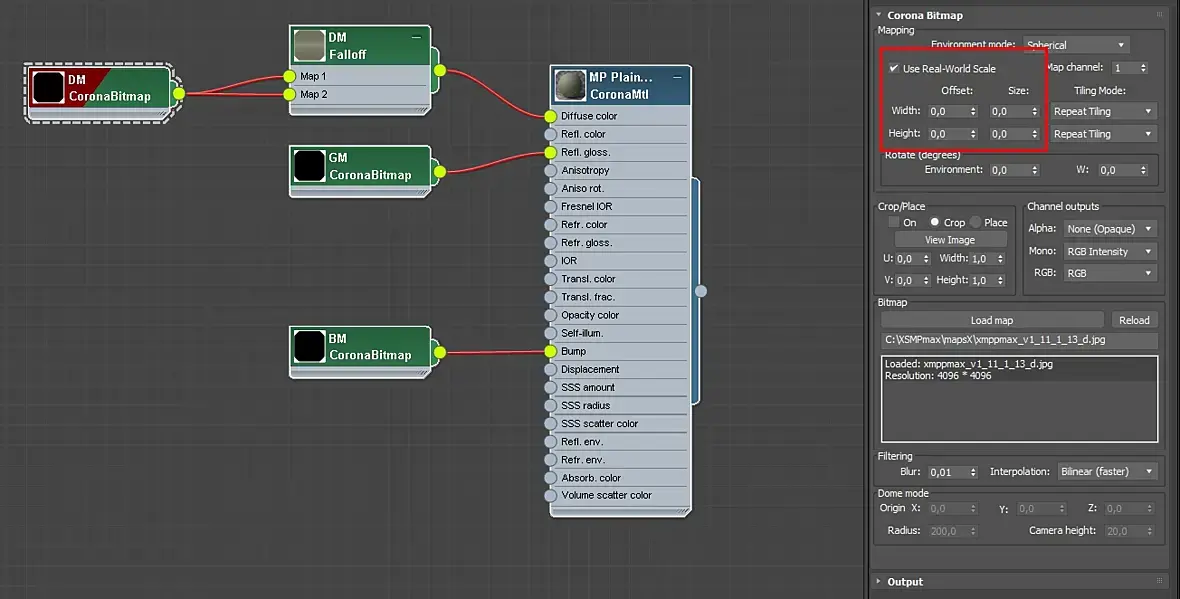Screen dimensions: 1180x599
Task: Click the Anisotropy input socket
Action: 551,170
